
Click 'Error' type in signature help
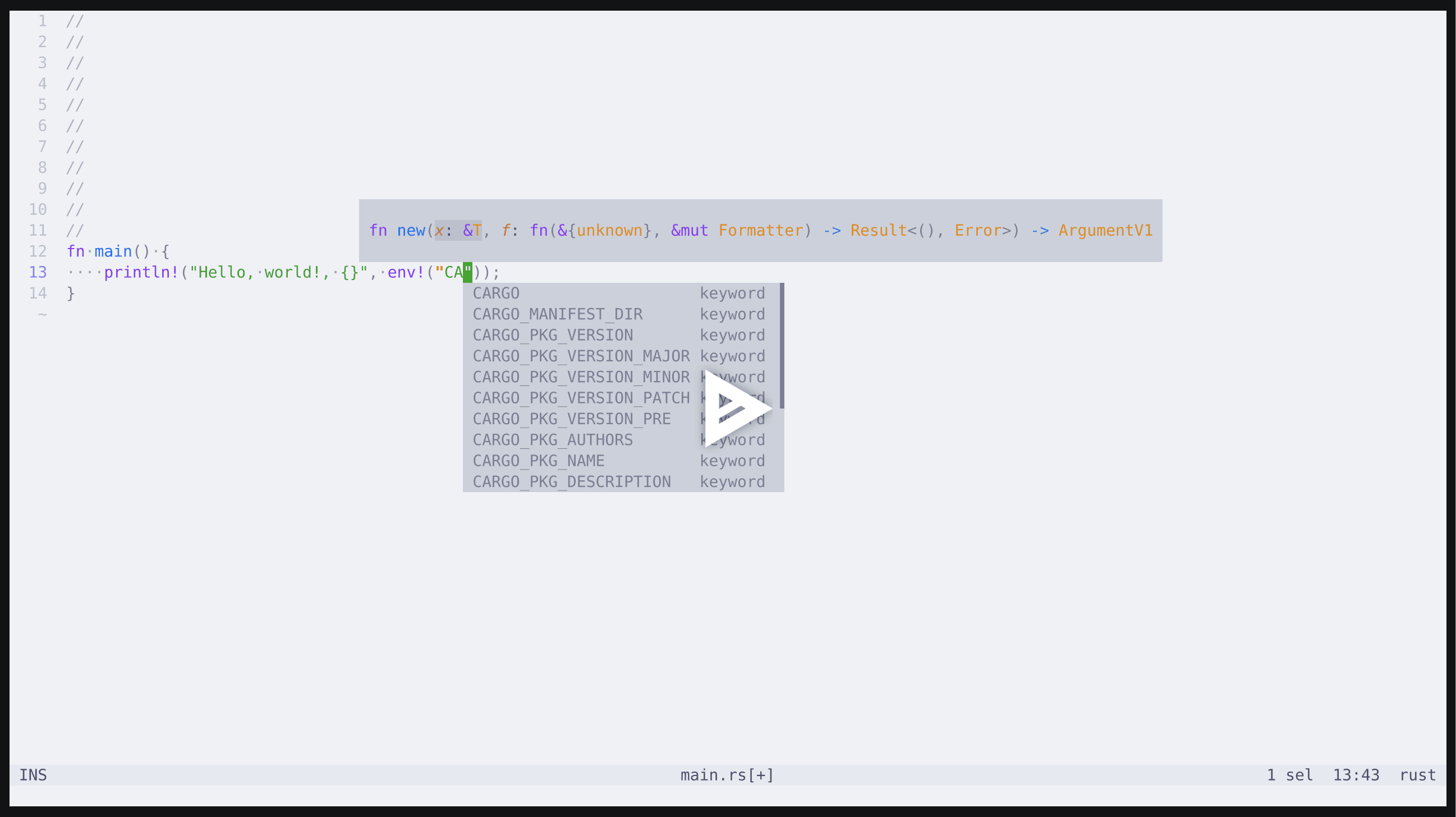click(x=978, y=231)
